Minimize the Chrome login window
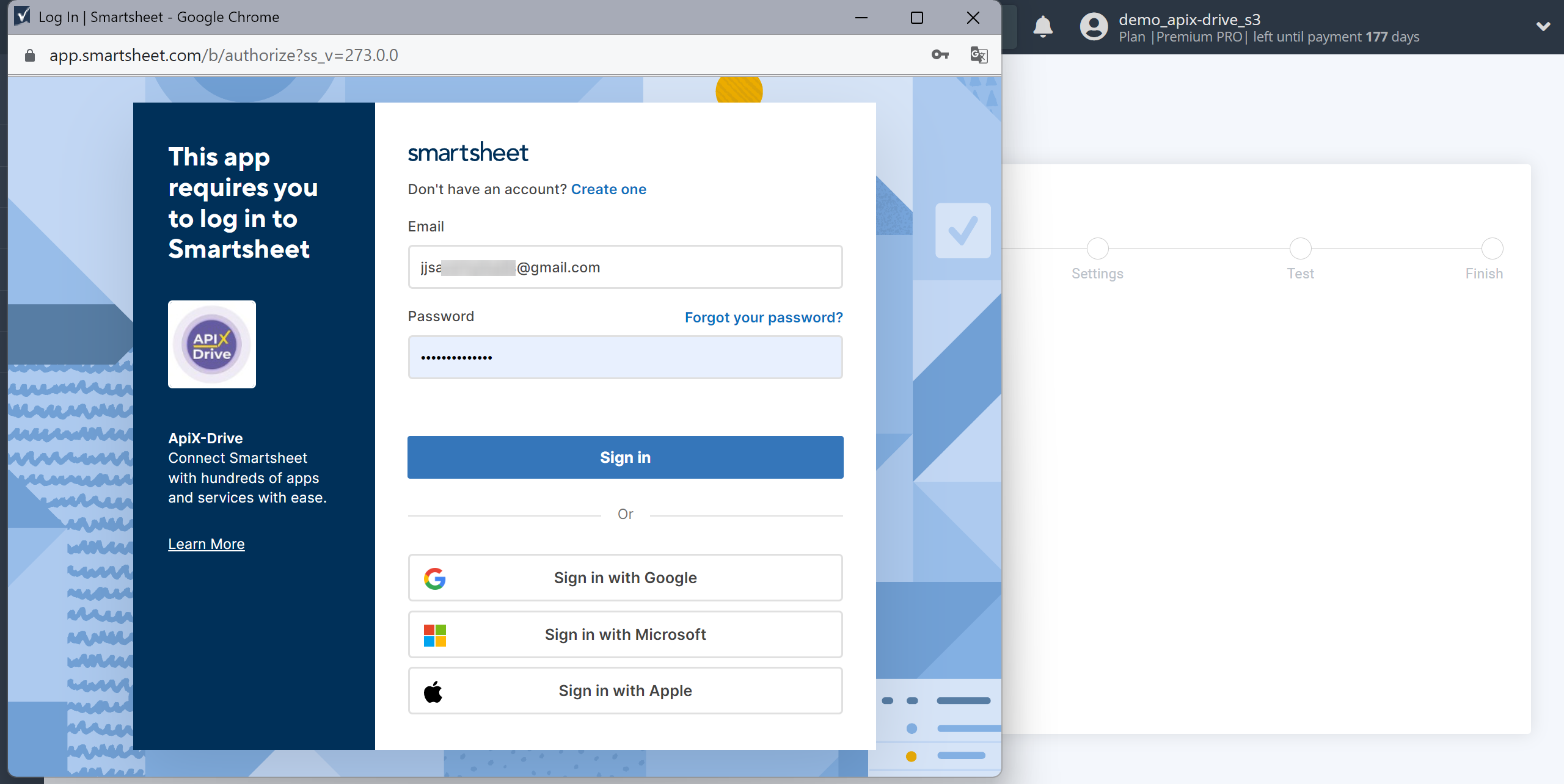Viewport: 1564px width, 784px height. [x=861, y=18]
